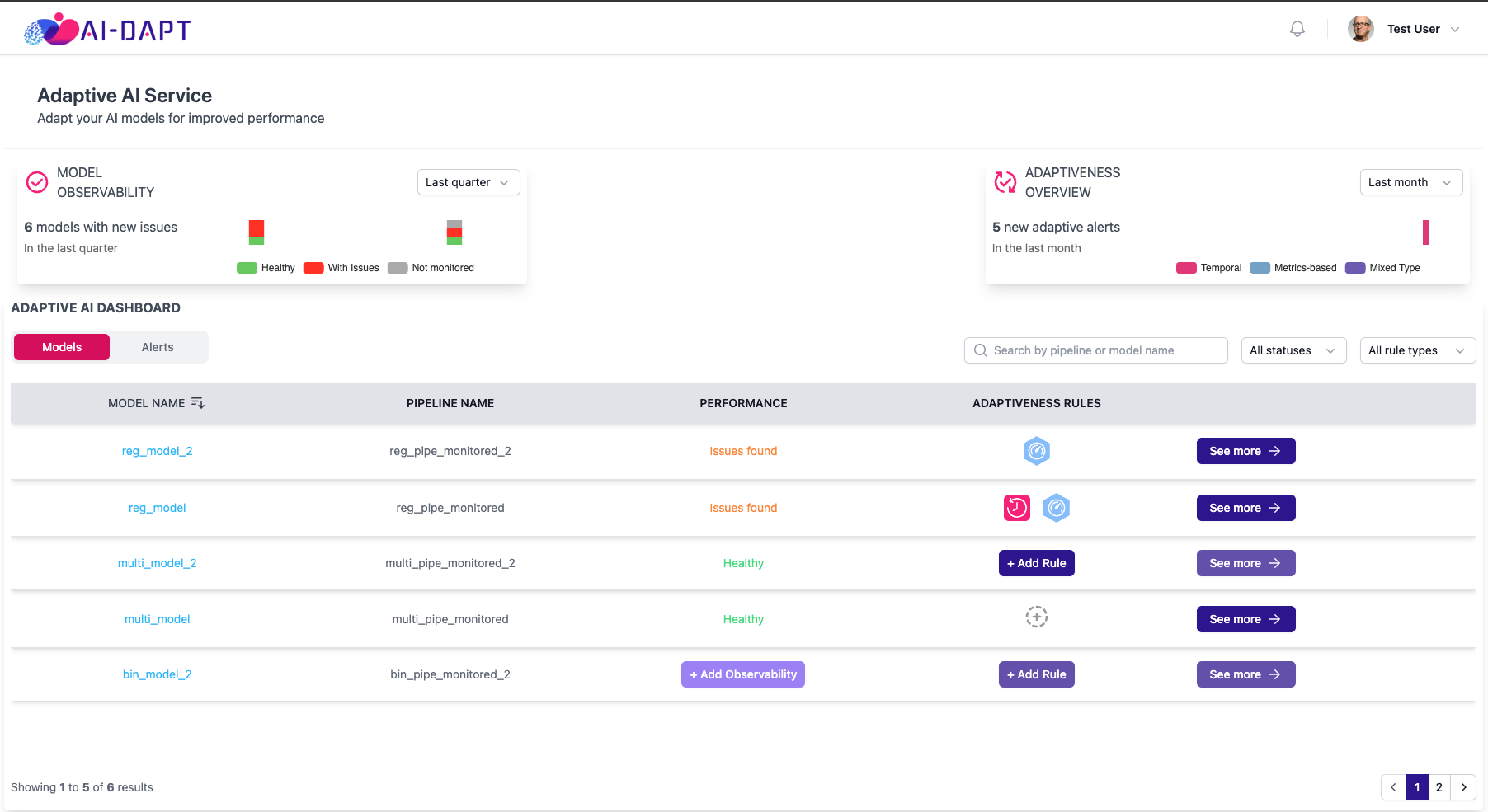
Task: Click Issues found status for reg_model_2
Action: (x=743, y=451)
